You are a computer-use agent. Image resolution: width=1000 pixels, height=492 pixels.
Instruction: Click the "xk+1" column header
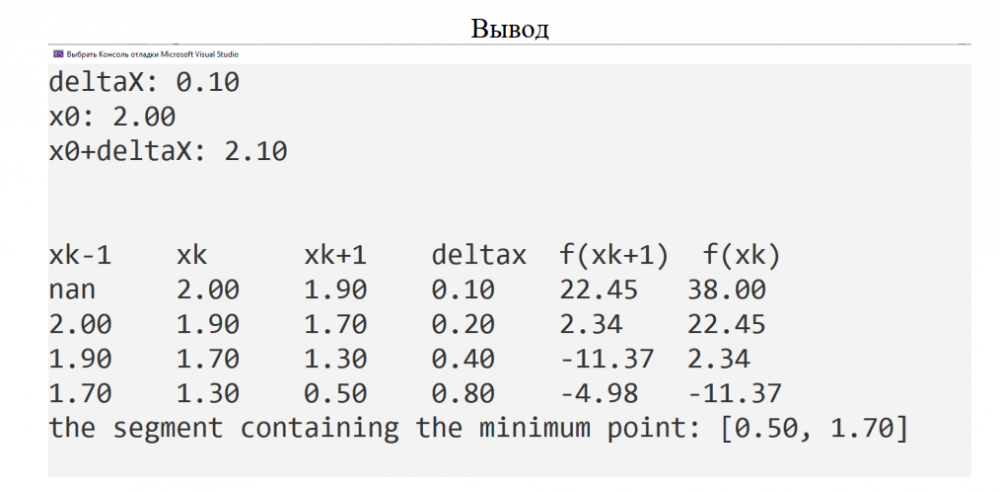[336, 256]
